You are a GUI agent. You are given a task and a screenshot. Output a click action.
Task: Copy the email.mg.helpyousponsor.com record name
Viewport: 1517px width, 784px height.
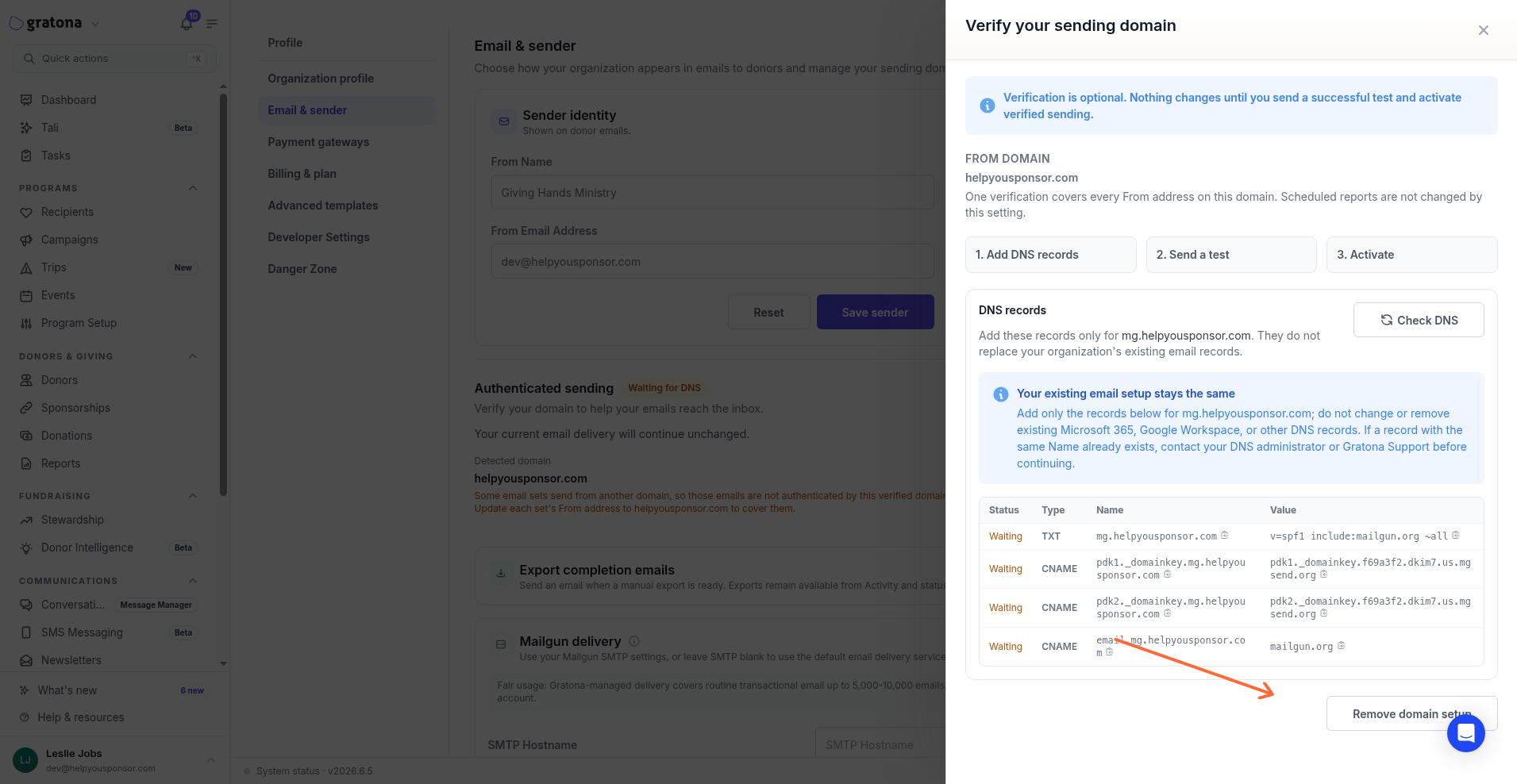1109,652
